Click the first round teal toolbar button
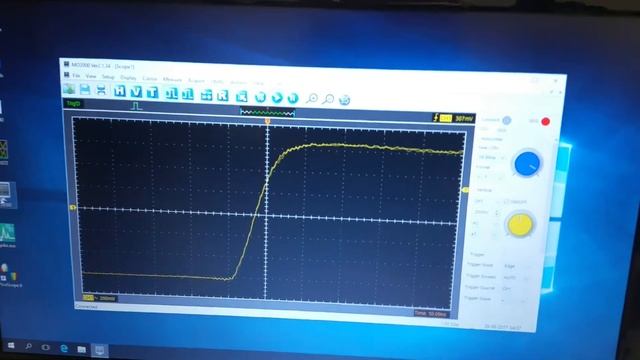Screen dimensions: 640x360 click(260, 97)
